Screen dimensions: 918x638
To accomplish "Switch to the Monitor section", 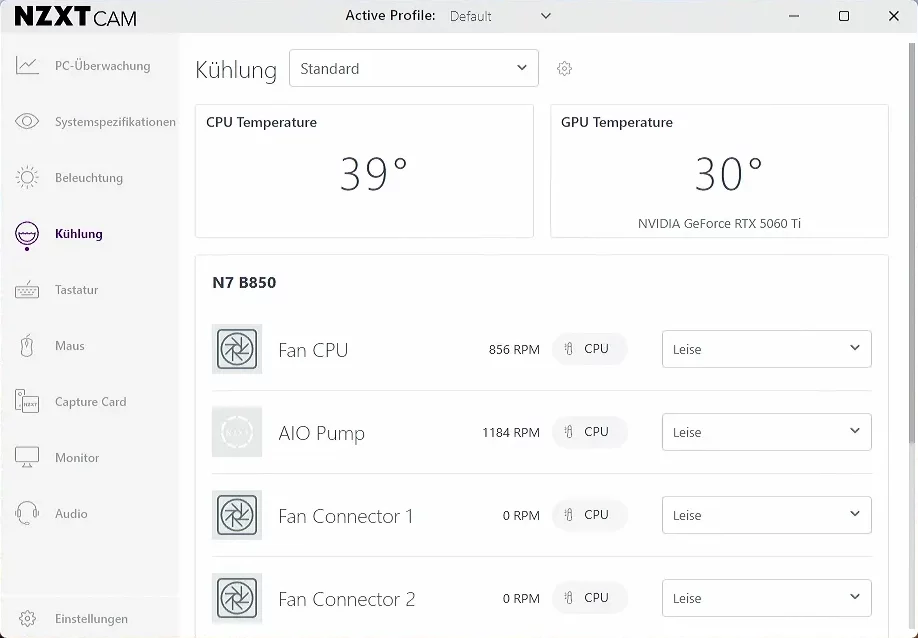I will click(76, 458).
